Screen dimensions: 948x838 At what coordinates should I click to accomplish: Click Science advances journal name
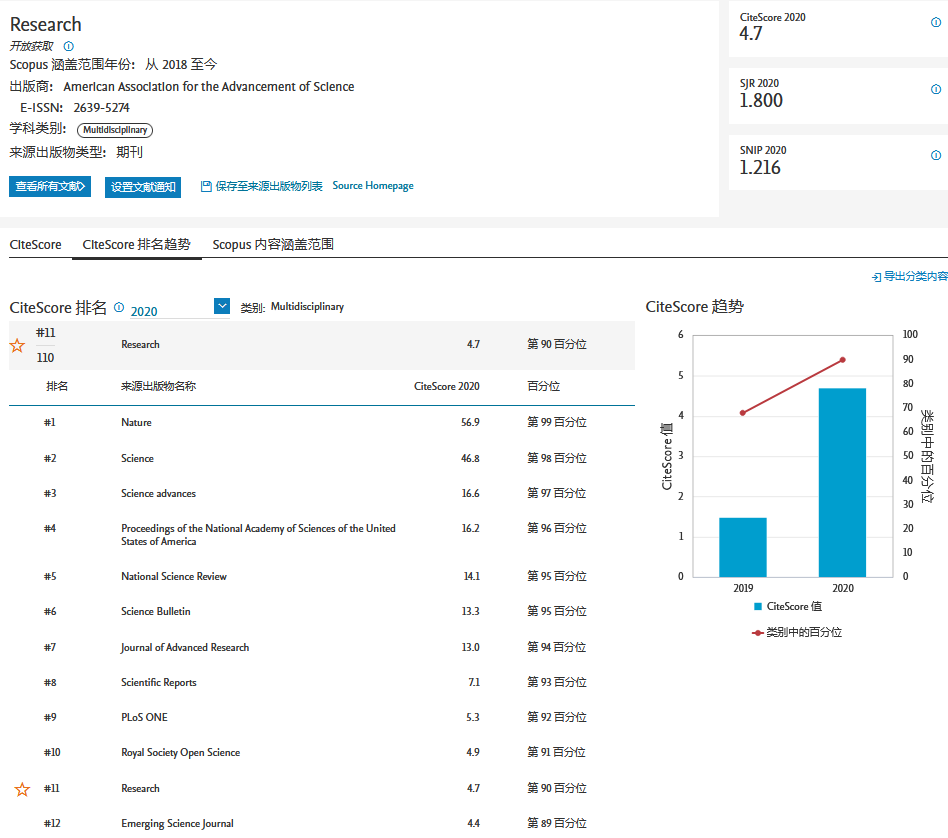158,493
